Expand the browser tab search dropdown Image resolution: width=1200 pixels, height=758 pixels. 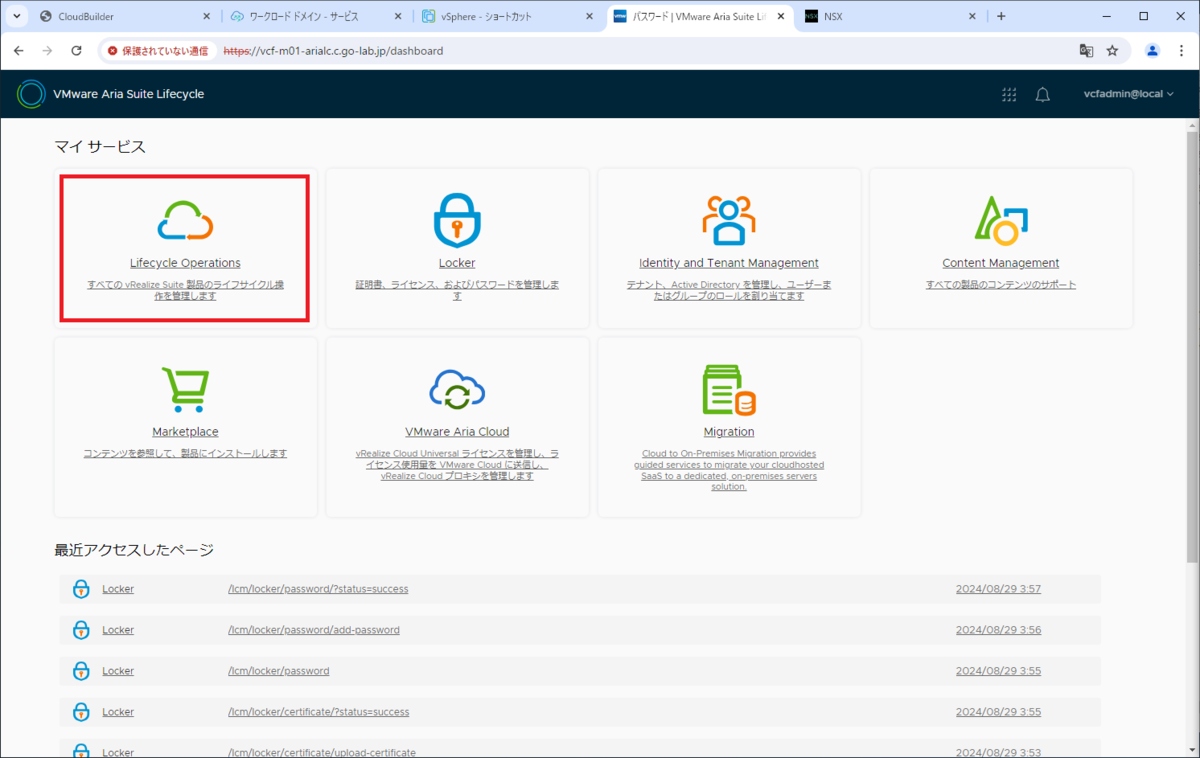click(17, 16)
